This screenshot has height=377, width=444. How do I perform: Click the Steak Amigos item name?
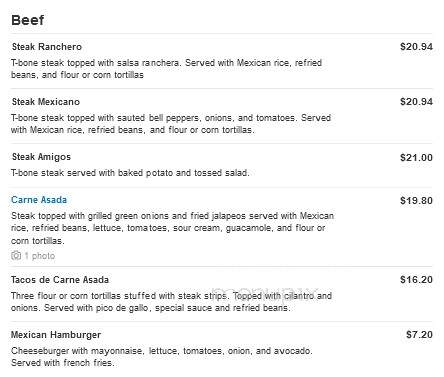(41, 157)
